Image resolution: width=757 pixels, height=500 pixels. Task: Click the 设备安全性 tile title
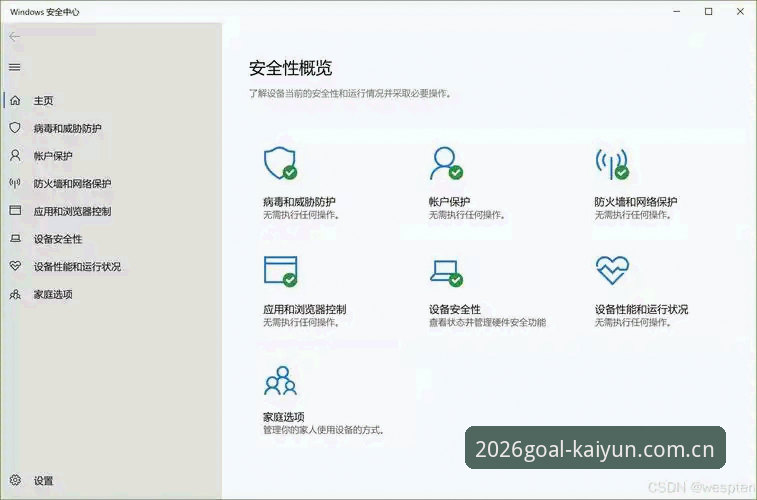pyautogui.click(x=455, y=309)
